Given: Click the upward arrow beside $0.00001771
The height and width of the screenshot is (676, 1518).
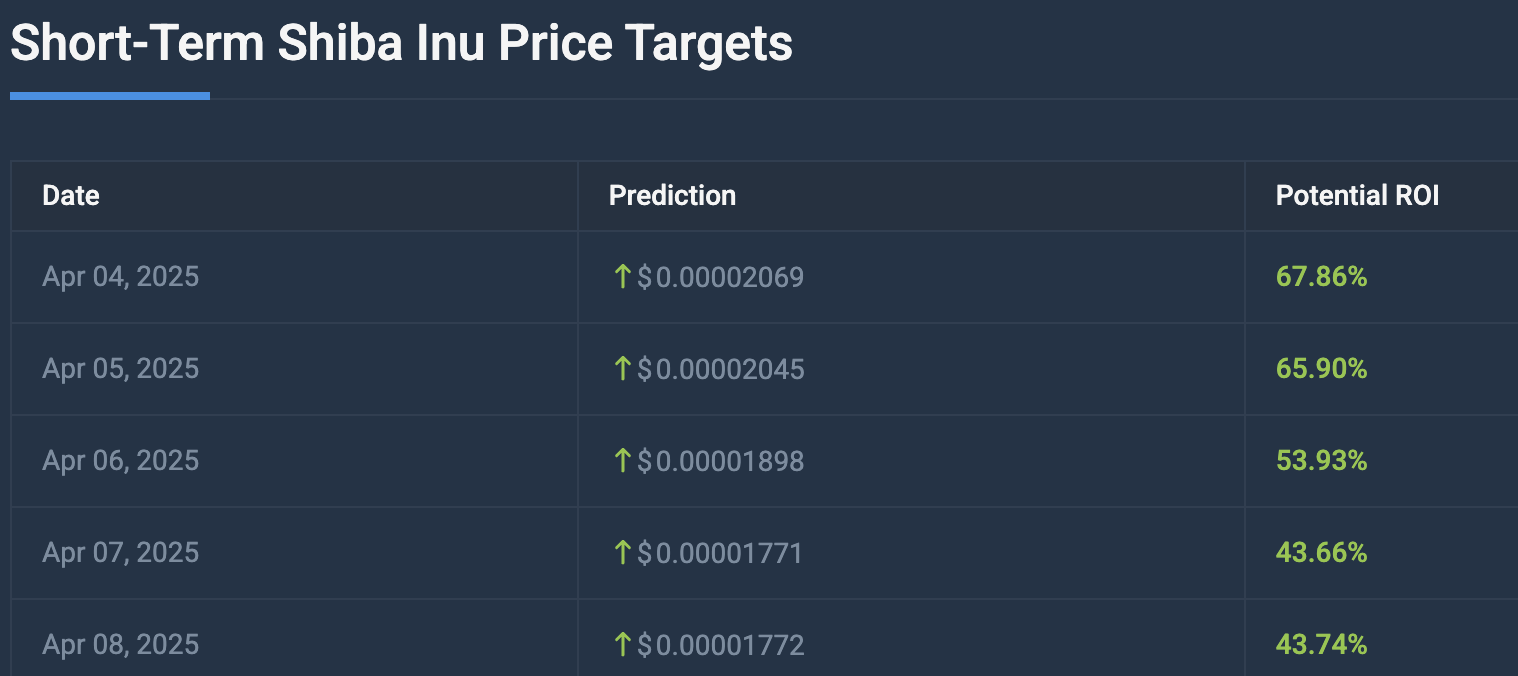Looking at the screenshot, I should click(x=622, y=552).
